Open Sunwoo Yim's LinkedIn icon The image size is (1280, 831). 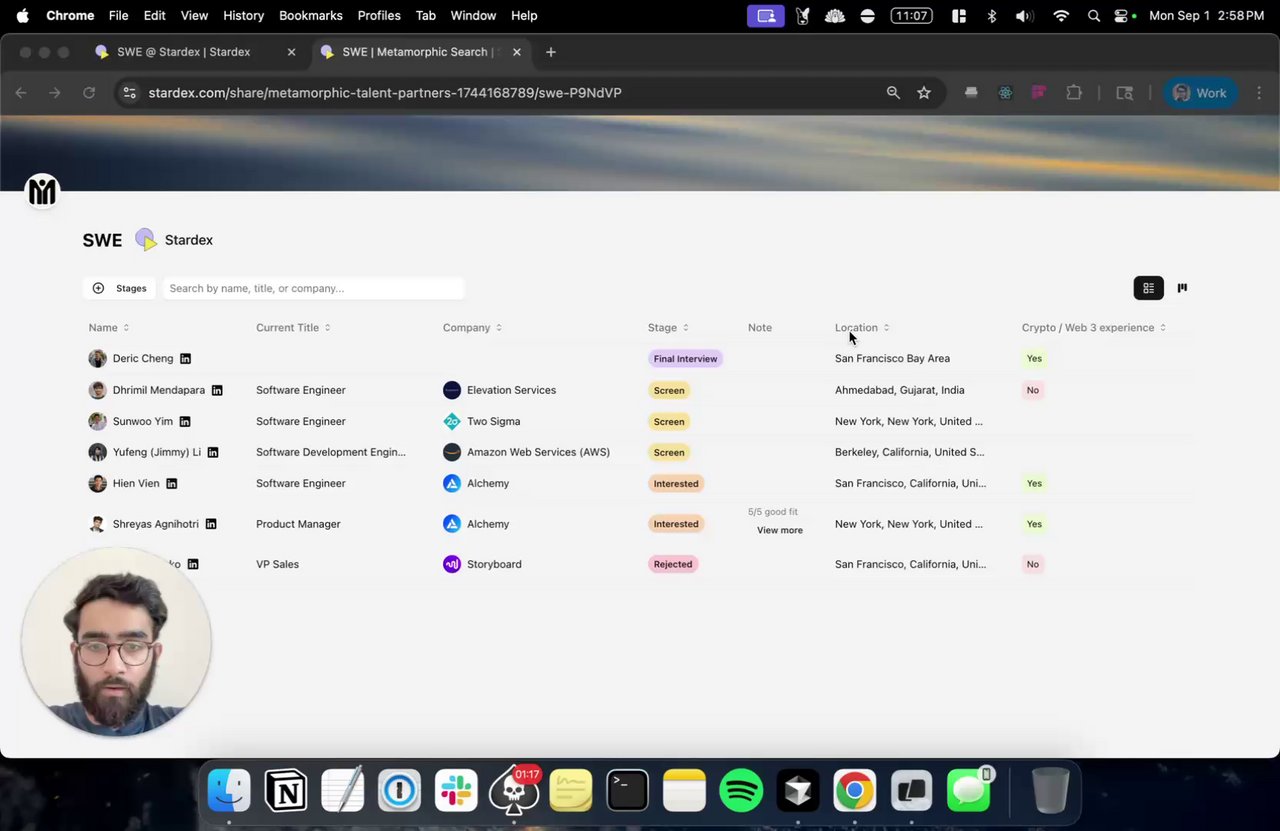coord(185,422)
